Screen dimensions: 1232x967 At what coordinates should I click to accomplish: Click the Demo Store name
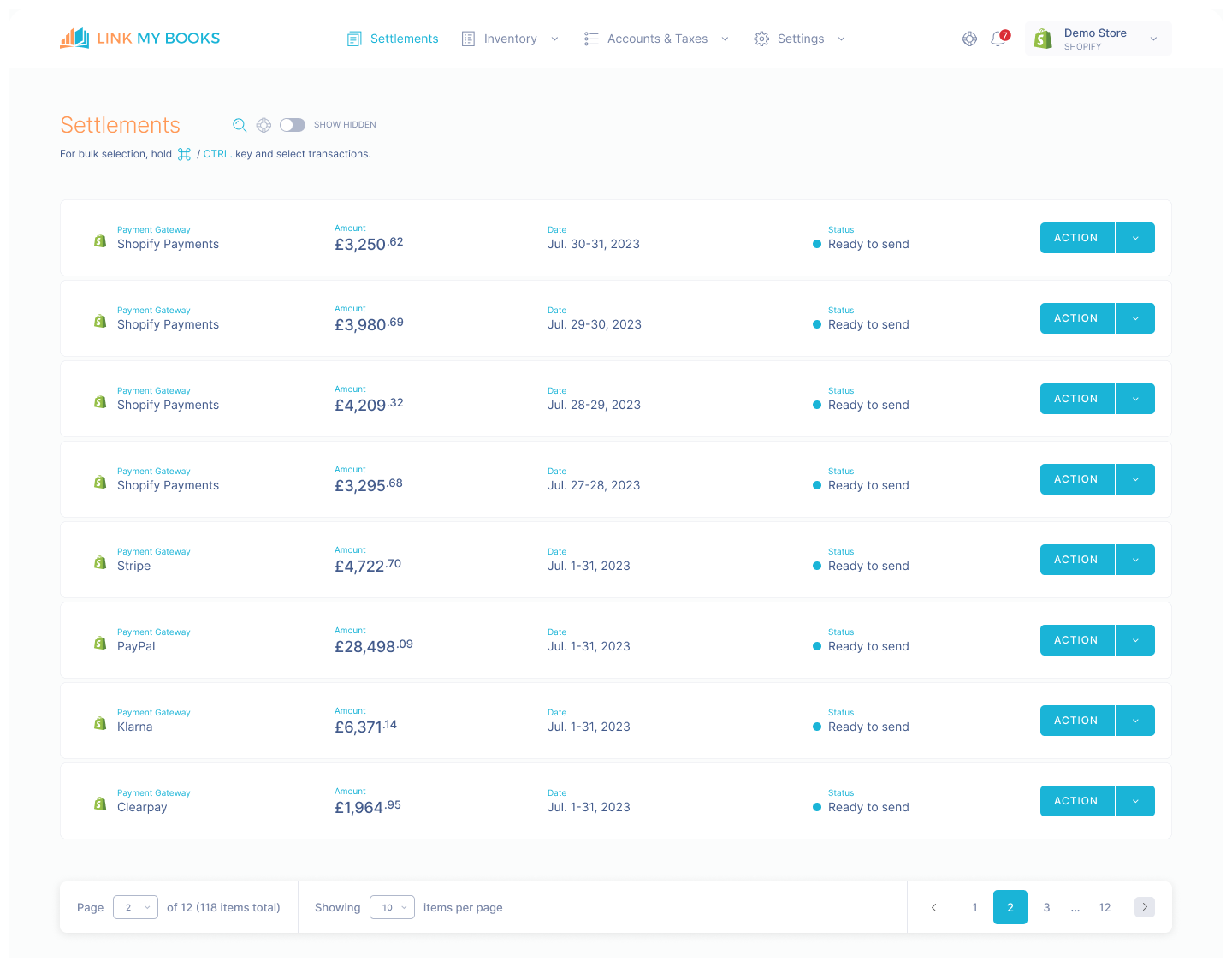tap(1095, 33)
